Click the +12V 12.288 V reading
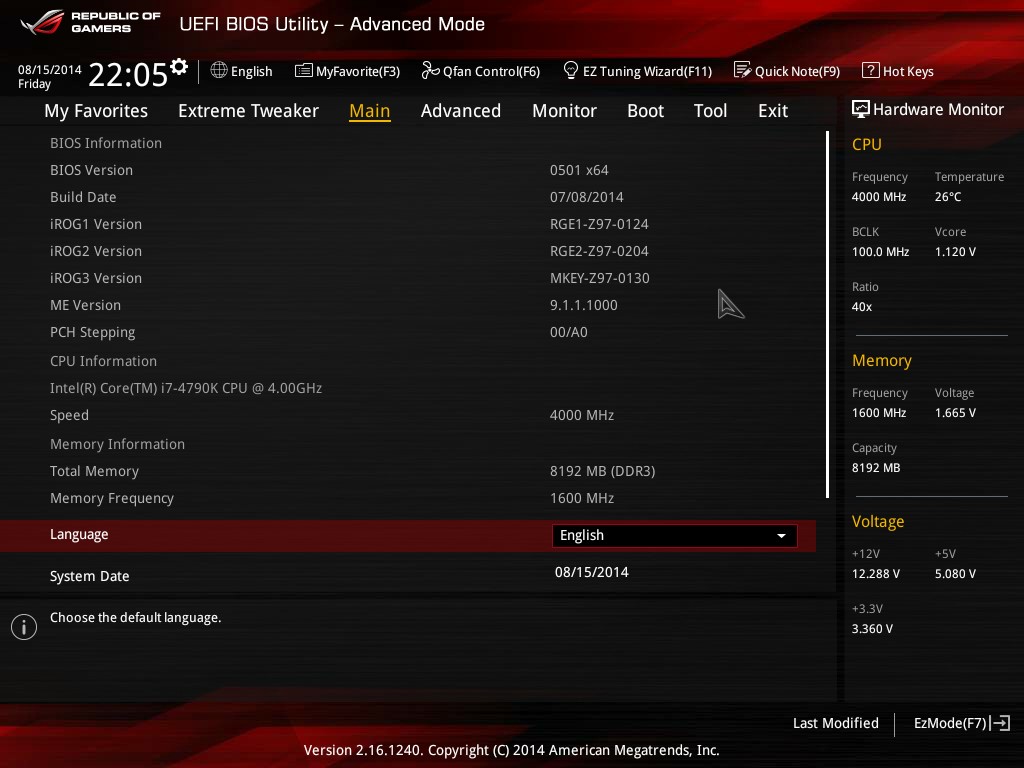 875,573
